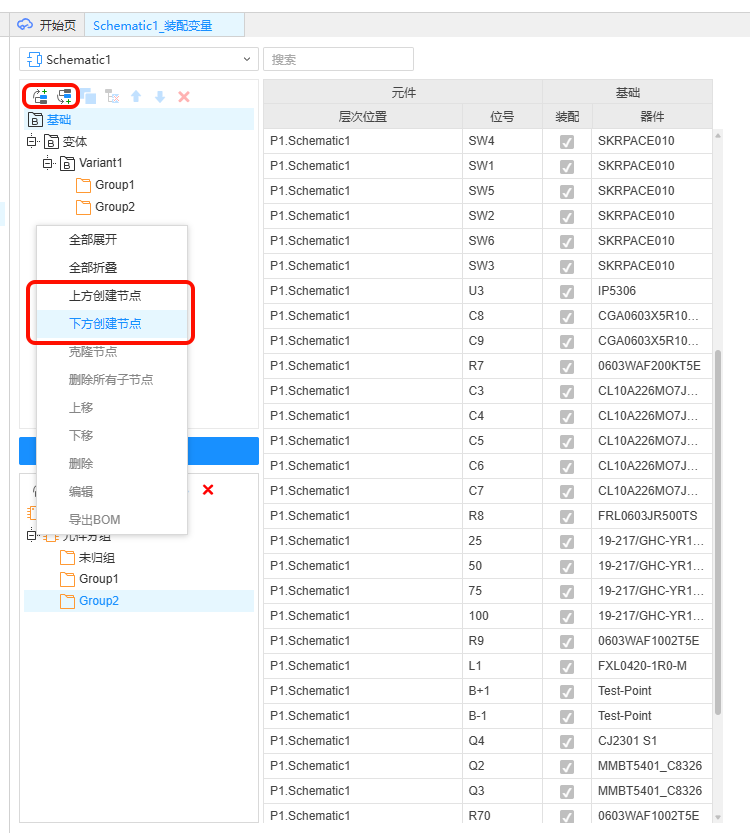Click the clone node toolbar icon
Viewport: 750px width, 833px height.
coord(88,96)
